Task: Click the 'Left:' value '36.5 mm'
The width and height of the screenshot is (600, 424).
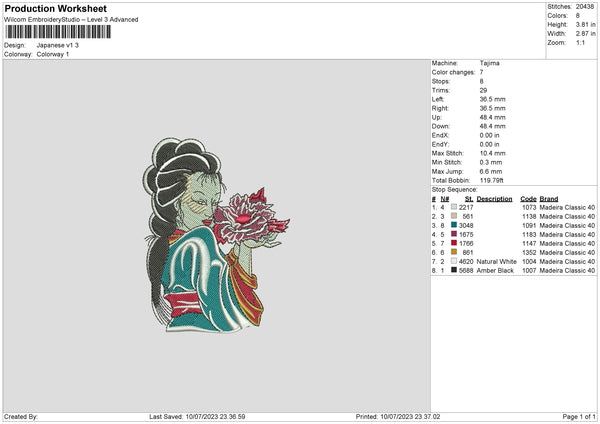Action: point(492,99)
